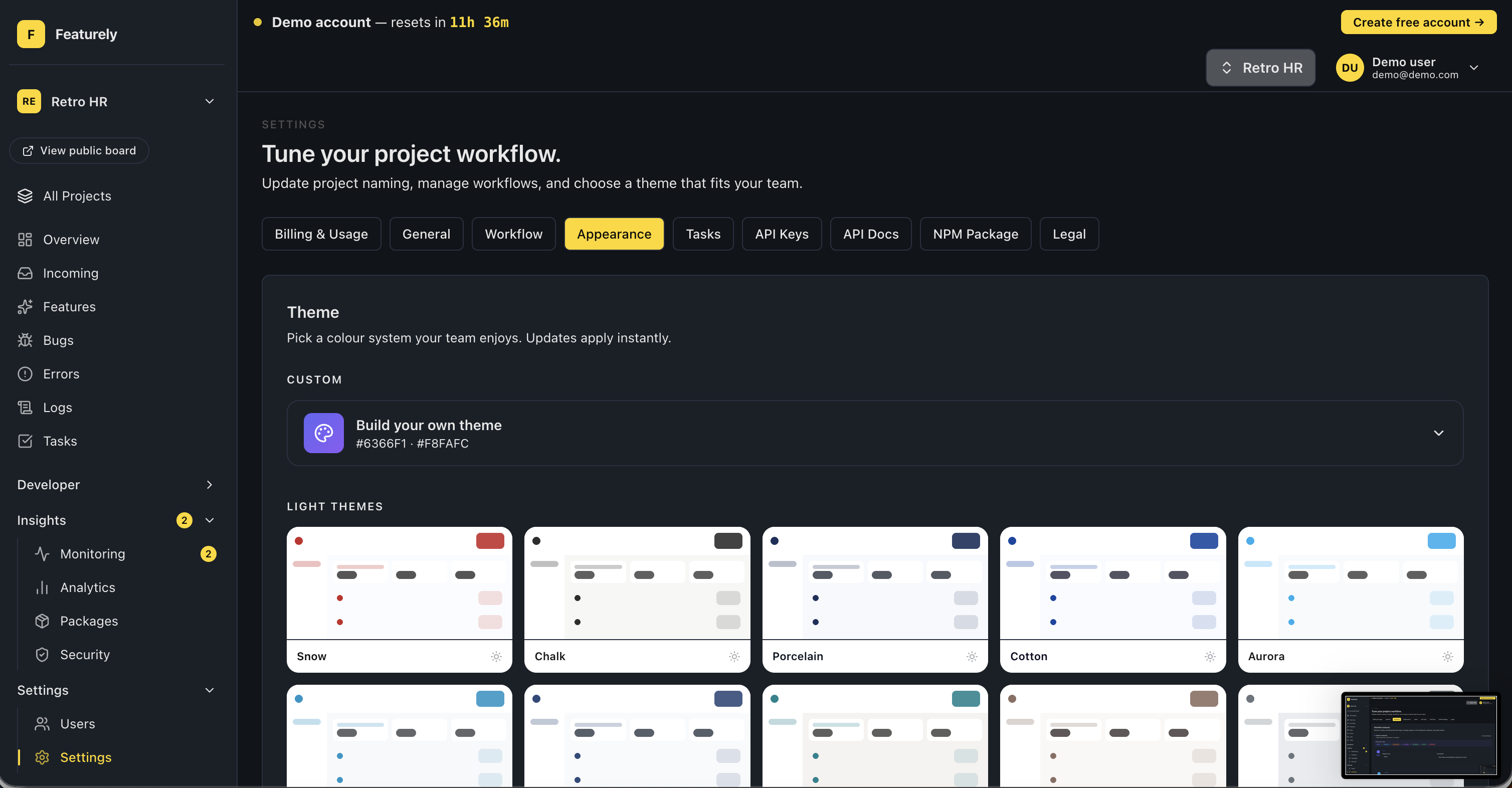Click the Features sparkle icon
Screen dimensions: 1512x788
[x=25, y=307]
